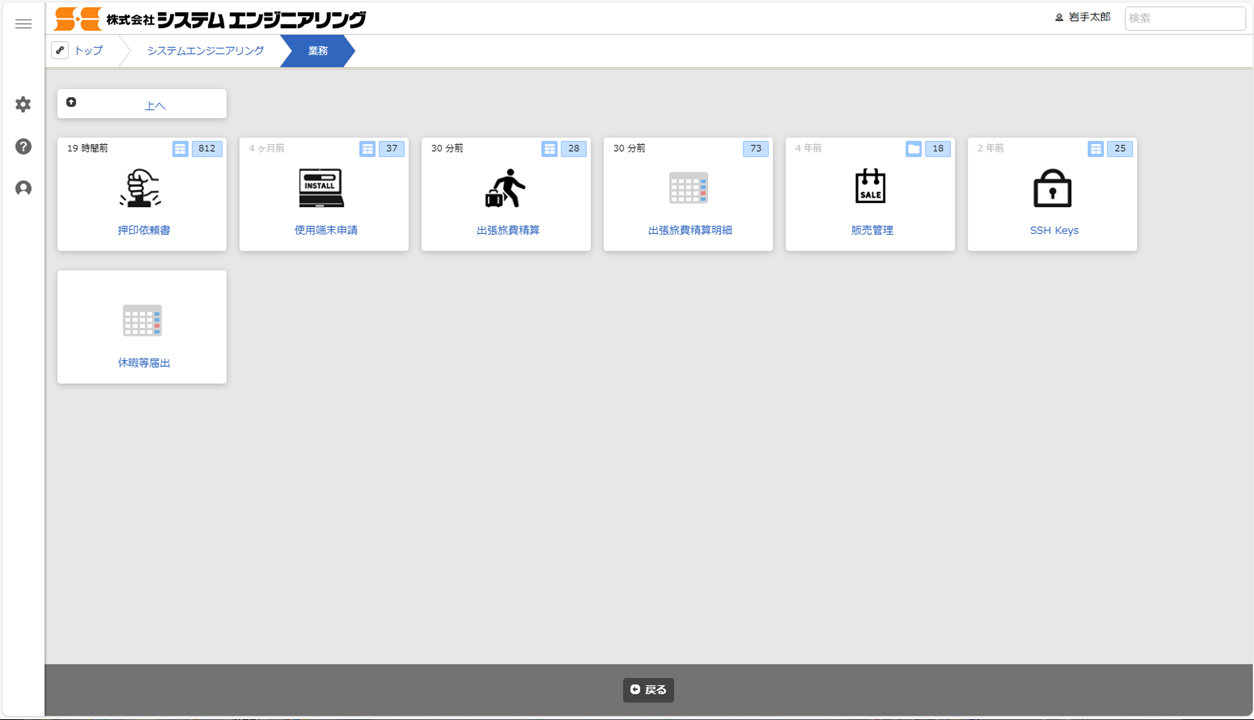Go to システムエンジニアリング breadcrumb
The width and height of the screenshot is (1254, 720).
tap(205, 51)
